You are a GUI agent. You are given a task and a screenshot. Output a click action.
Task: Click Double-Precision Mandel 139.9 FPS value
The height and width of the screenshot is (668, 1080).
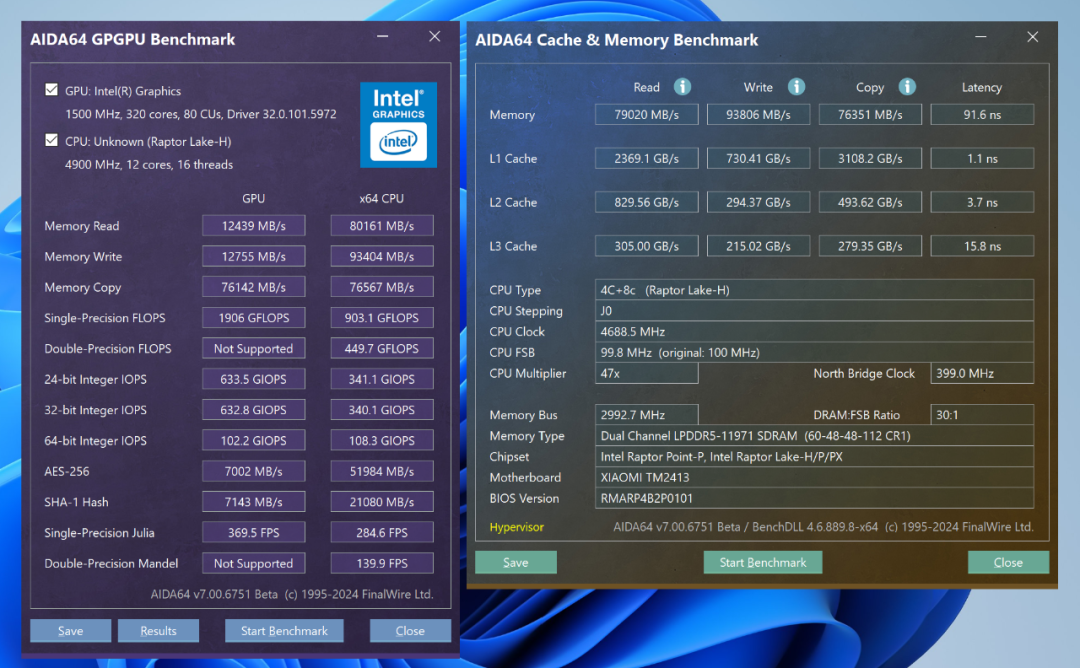[382, 563]
